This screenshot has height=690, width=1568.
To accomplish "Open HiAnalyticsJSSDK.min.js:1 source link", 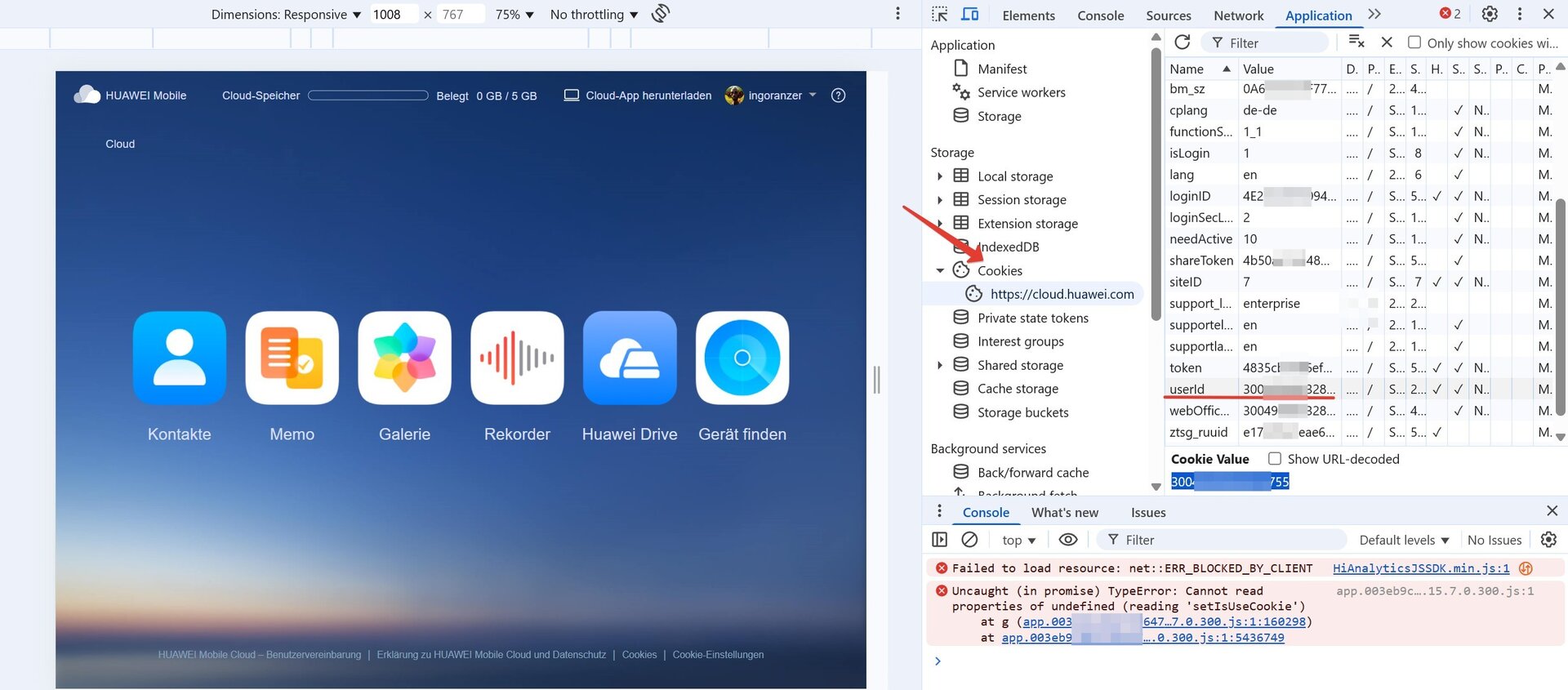I will coord(1421,568).
